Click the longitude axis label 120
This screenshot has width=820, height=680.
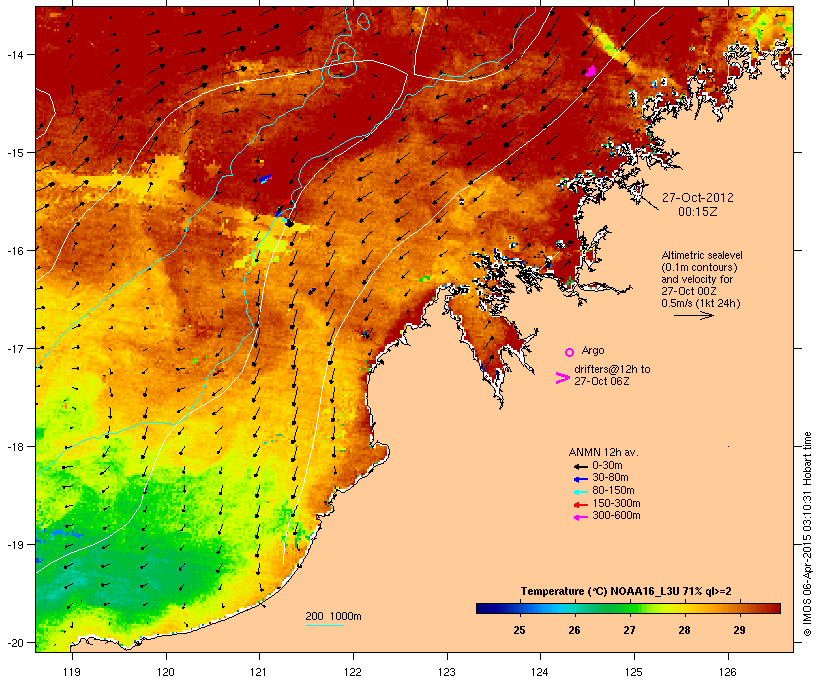166,672
